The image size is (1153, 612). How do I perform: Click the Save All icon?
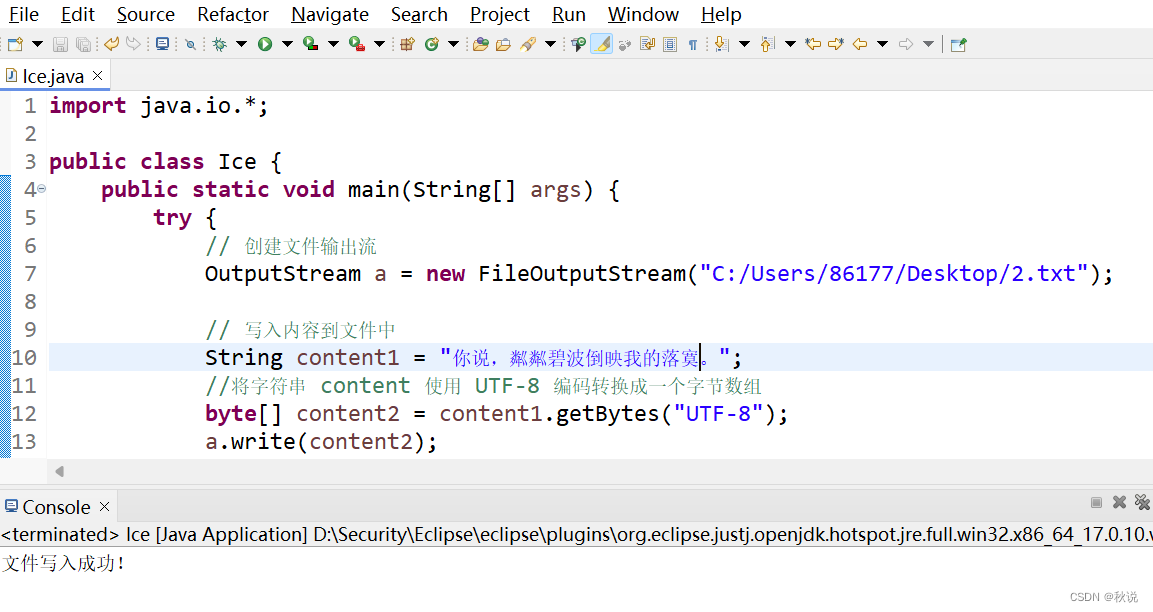pyautogui.click(x=84, y=45)
